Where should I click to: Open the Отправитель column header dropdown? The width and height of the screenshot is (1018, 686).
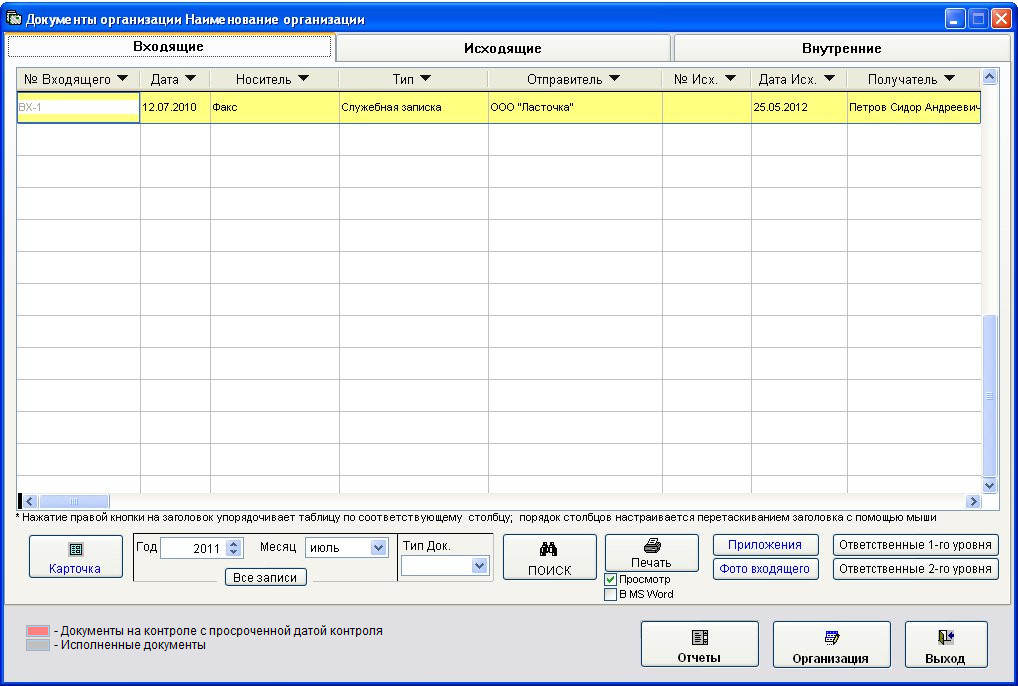tap(614, 78)
